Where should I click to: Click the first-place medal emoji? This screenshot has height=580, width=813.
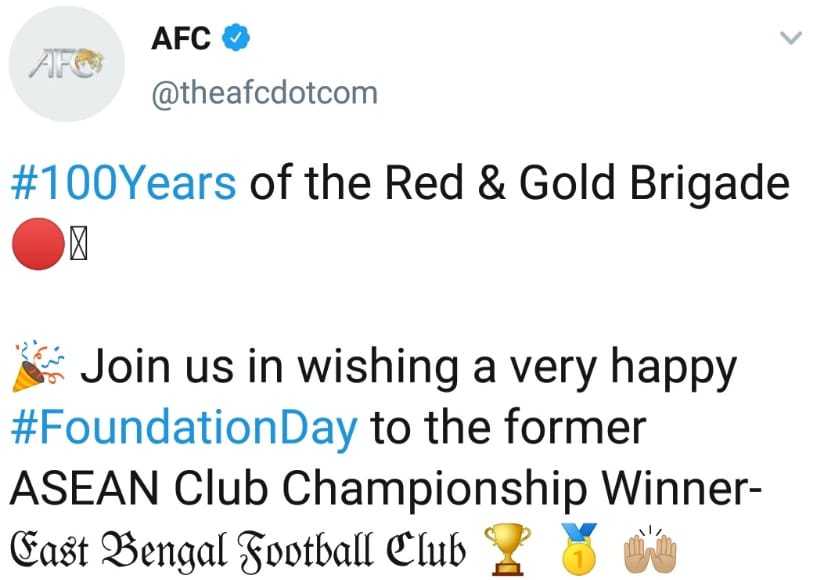tap(580, 549)
